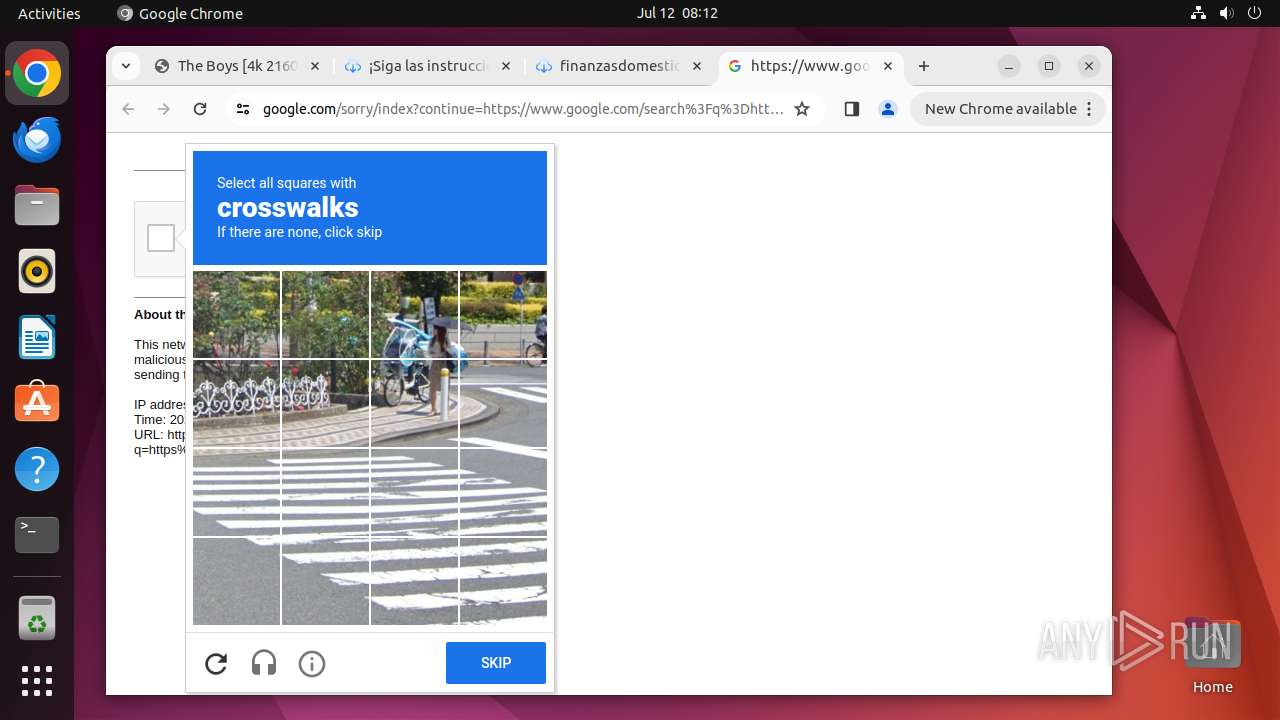
Task: Close the ¡Siga las instrucciones tab
Action: 505,66
